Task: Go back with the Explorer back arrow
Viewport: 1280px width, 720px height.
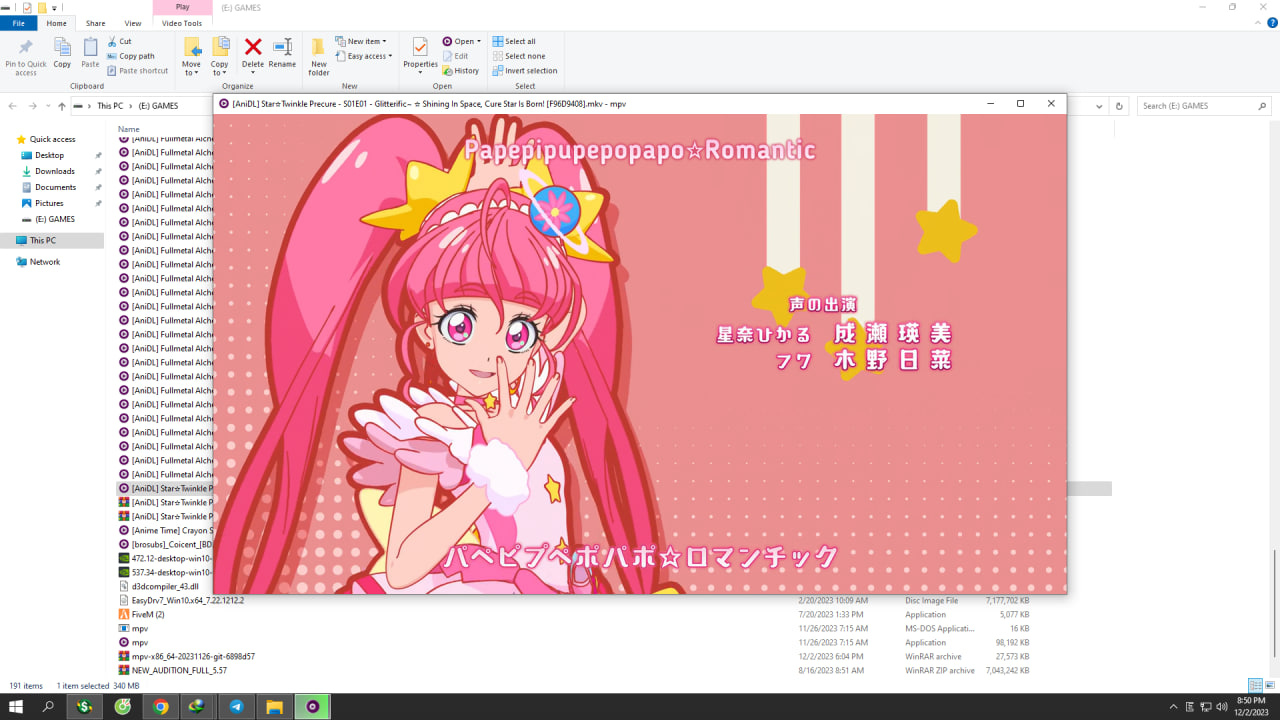Action: point(13,106)
